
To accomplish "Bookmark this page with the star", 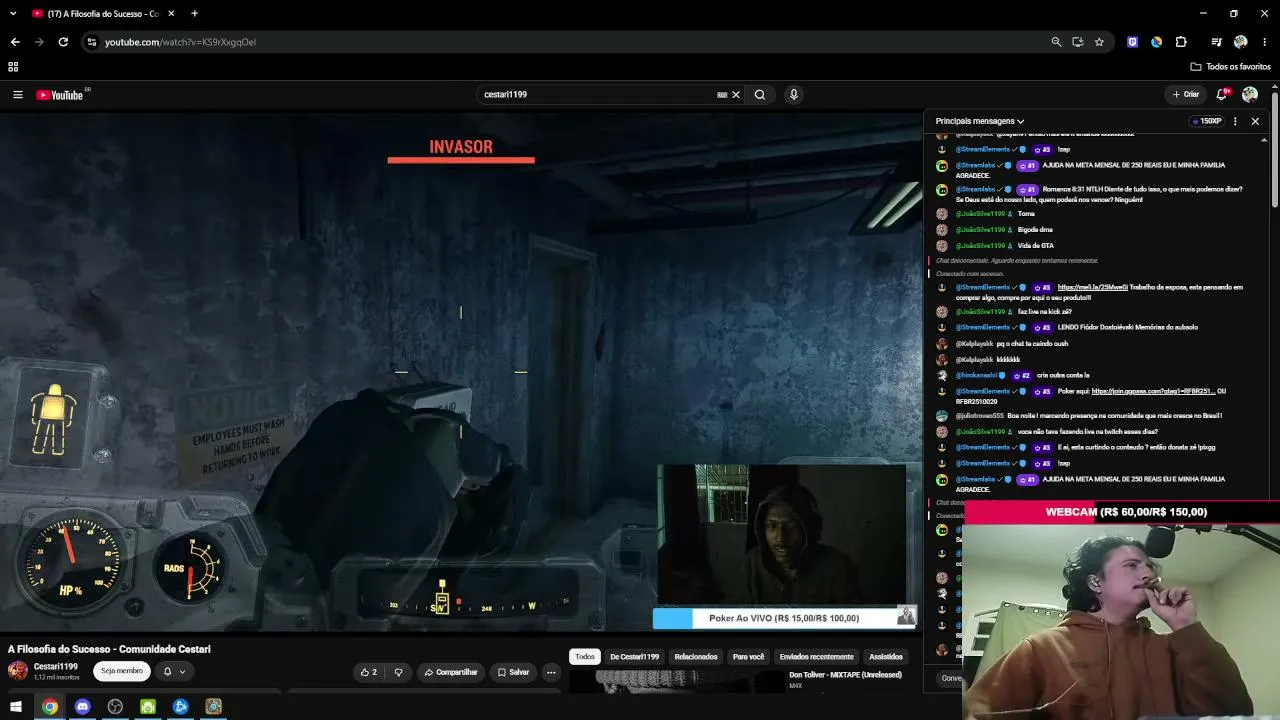I will pos(1099,42).
